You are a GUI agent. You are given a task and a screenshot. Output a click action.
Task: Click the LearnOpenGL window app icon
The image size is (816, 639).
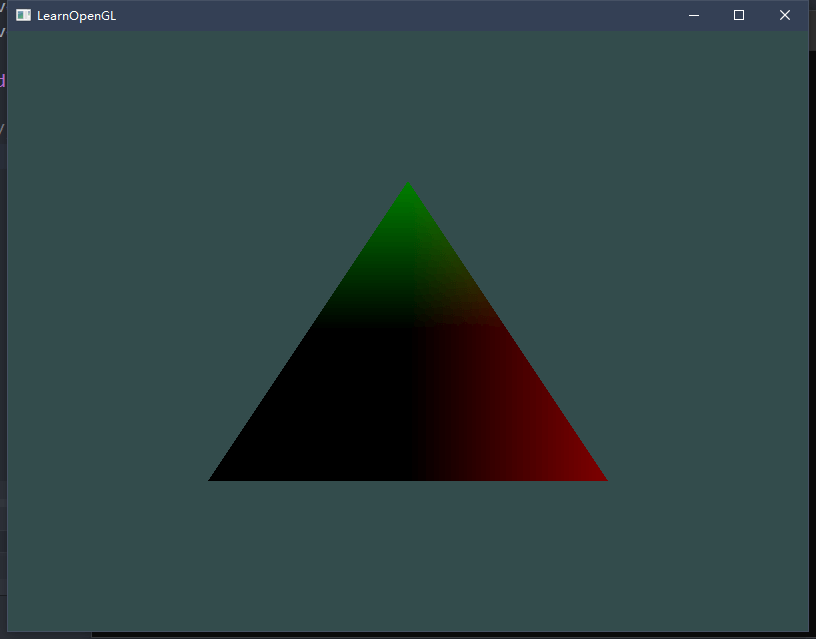click(23, 15)
